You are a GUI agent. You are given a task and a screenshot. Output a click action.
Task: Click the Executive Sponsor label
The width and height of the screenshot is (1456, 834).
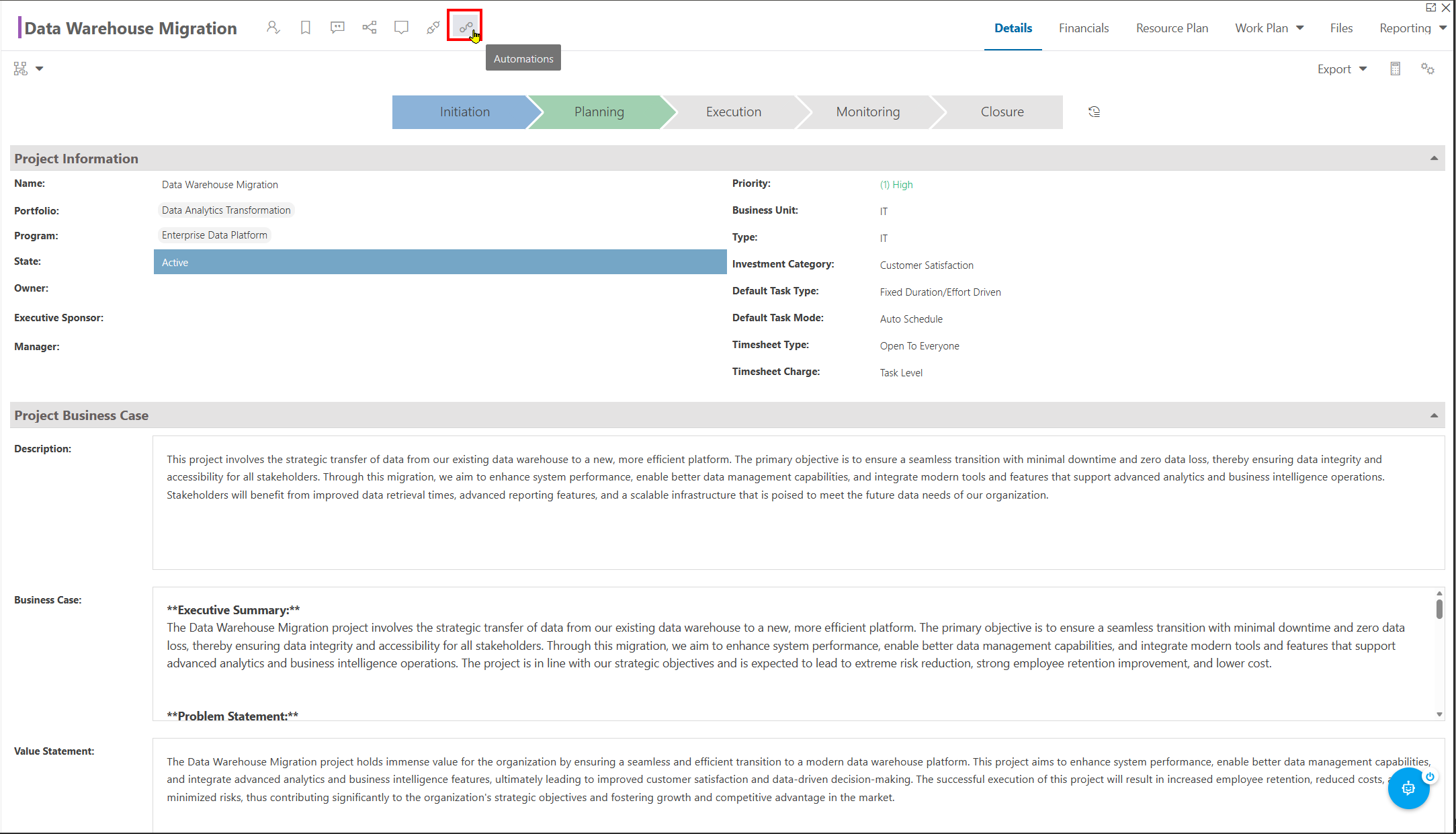pos(58,318)
